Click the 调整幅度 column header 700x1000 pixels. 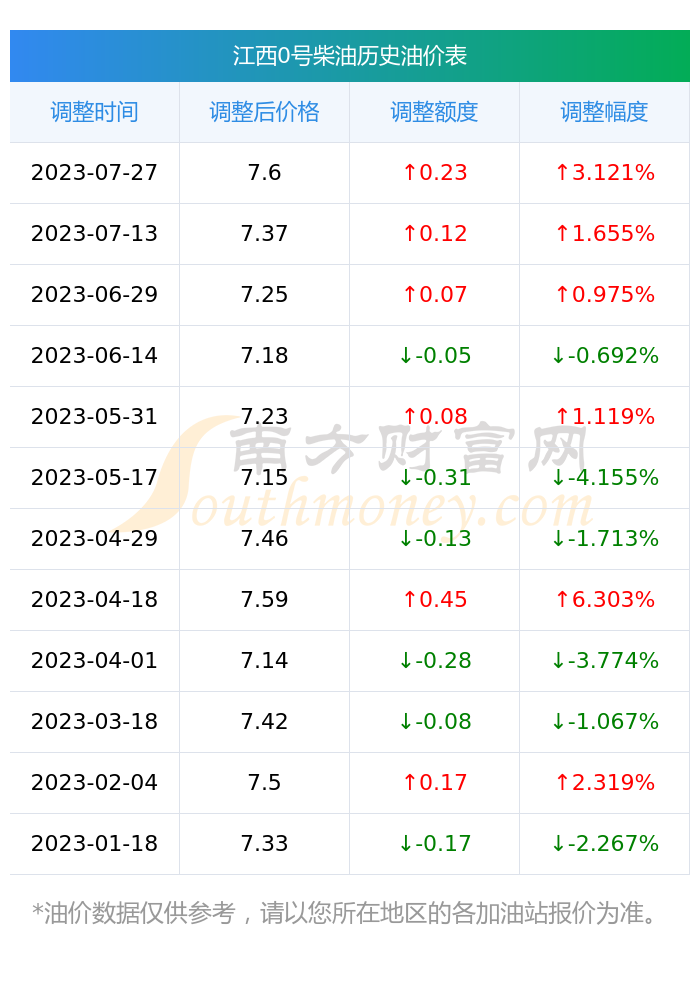pos(604,112)
